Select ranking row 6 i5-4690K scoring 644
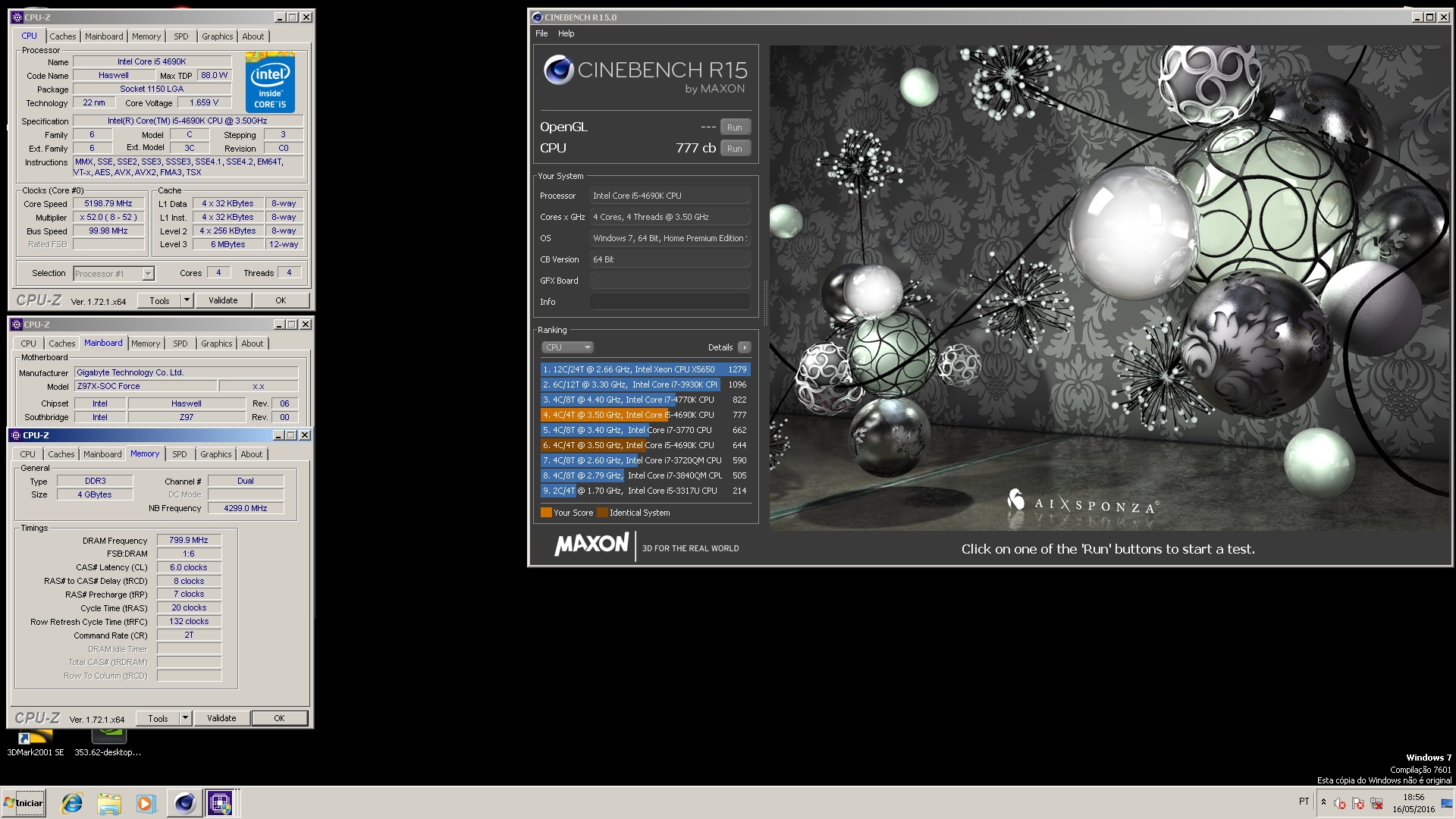 coord(645,445)
